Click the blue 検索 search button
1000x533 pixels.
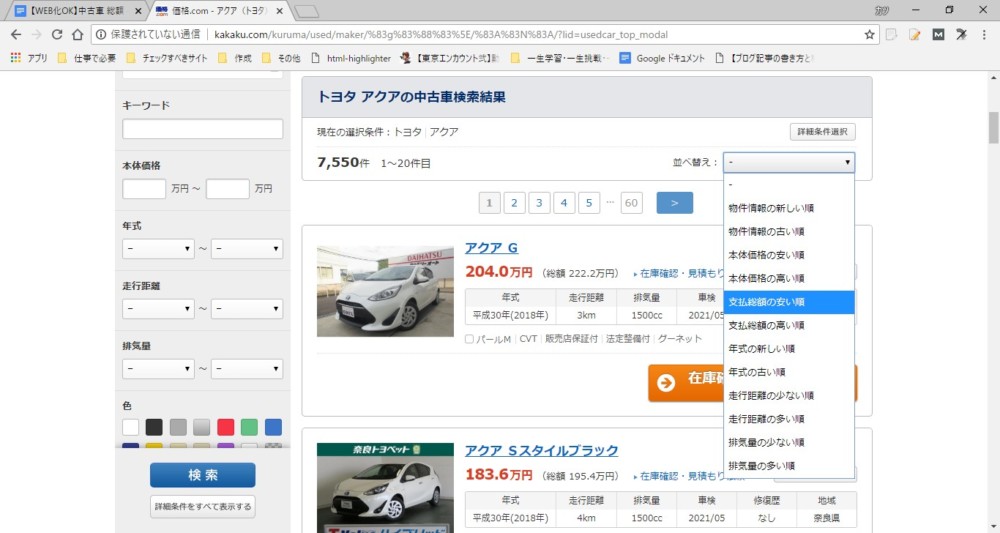pos(203,475)
